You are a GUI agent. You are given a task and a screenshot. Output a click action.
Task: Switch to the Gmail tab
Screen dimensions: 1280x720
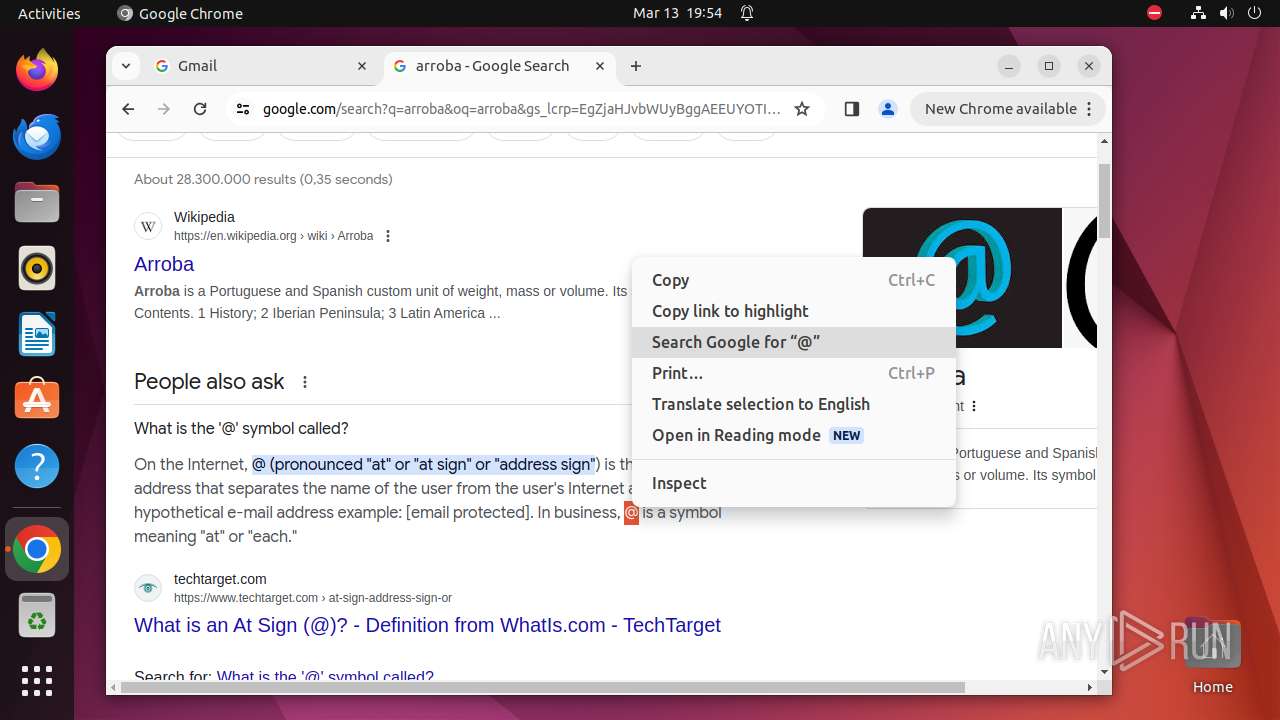(x=262, y=66)
